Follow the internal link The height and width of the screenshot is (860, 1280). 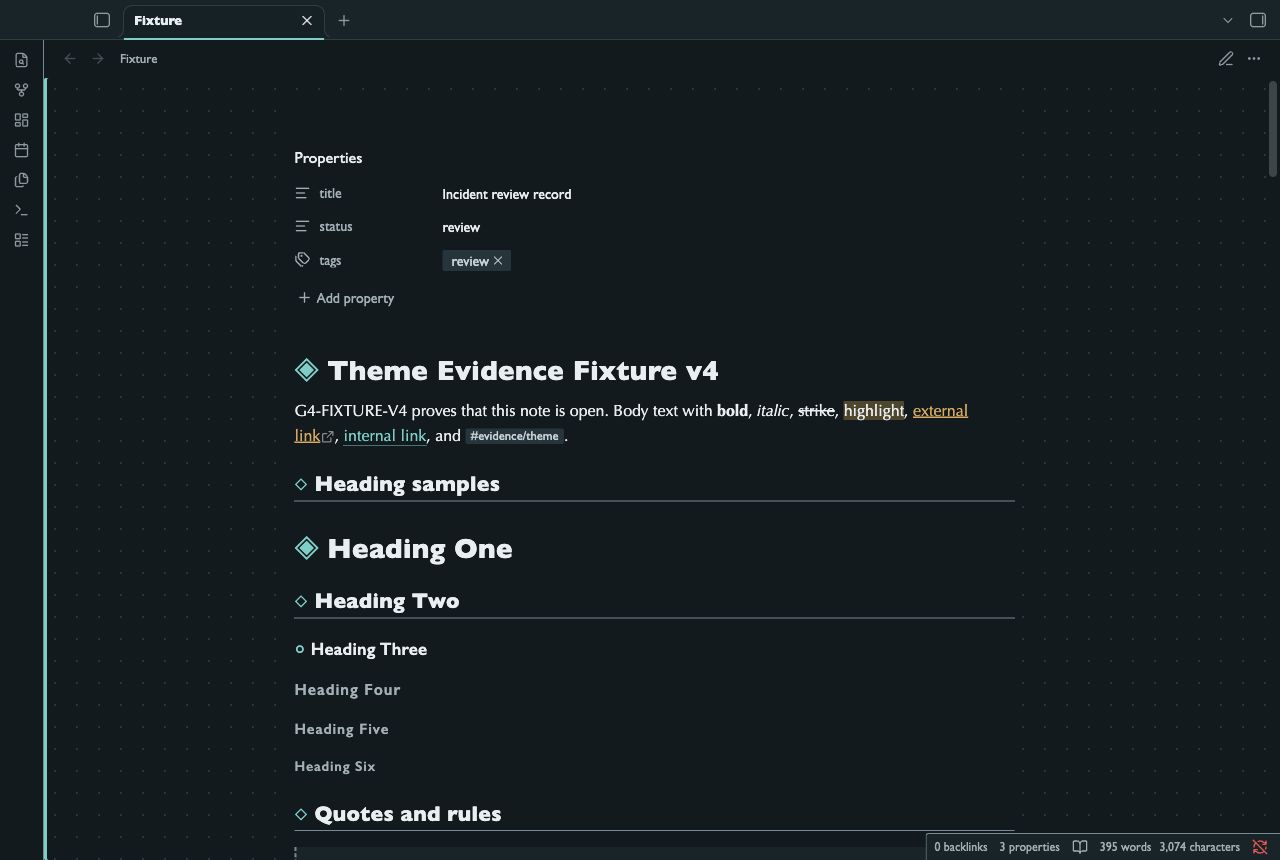(385, 436)
